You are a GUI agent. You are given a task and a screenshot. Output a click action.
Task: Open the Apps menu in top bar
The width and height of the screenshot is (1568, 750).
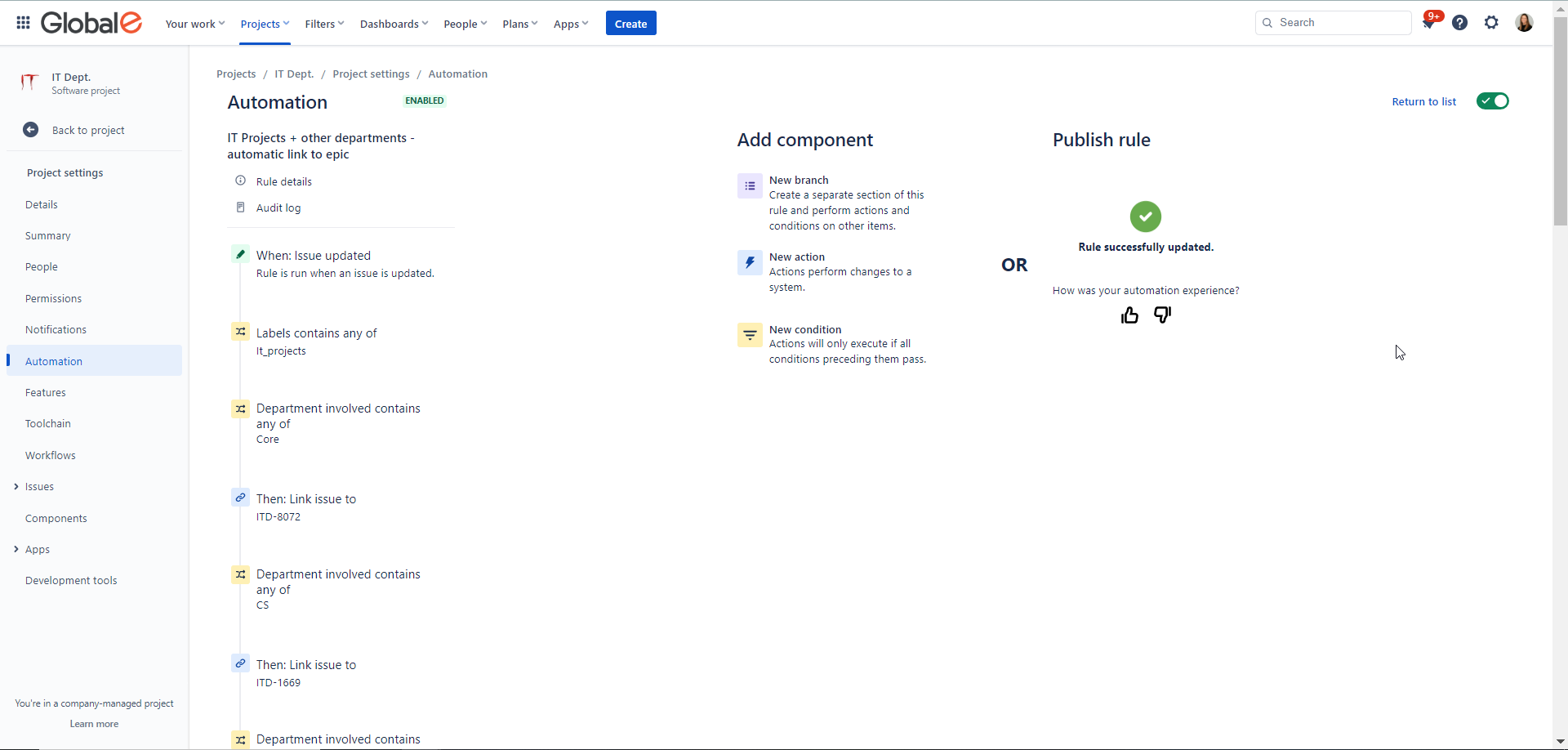click(x=571, y=24)
